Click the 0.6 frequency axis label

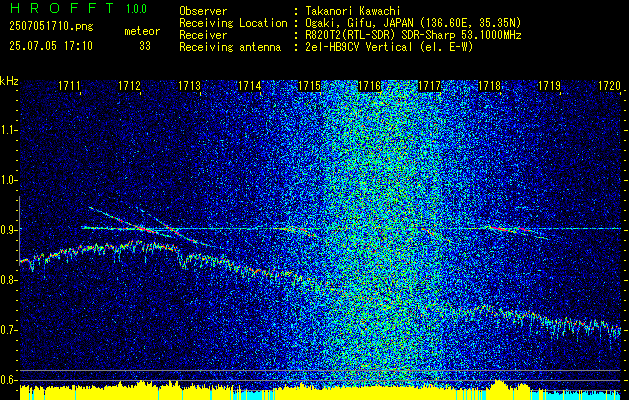pos(8,380)
